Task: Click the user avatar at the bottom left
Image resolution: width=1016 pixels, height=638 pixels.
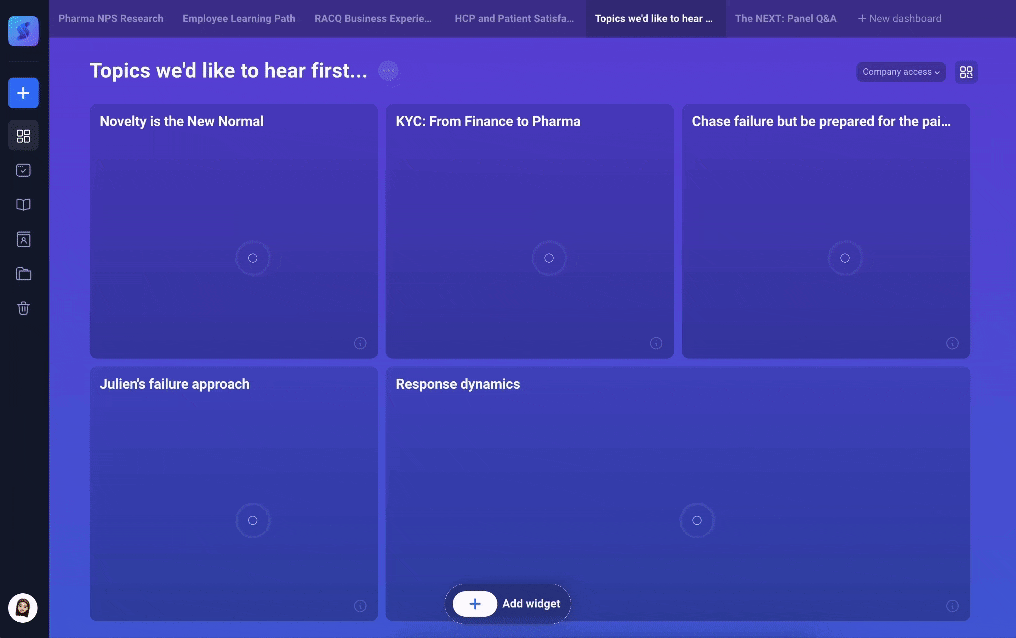Action: (x=23, y=607)
